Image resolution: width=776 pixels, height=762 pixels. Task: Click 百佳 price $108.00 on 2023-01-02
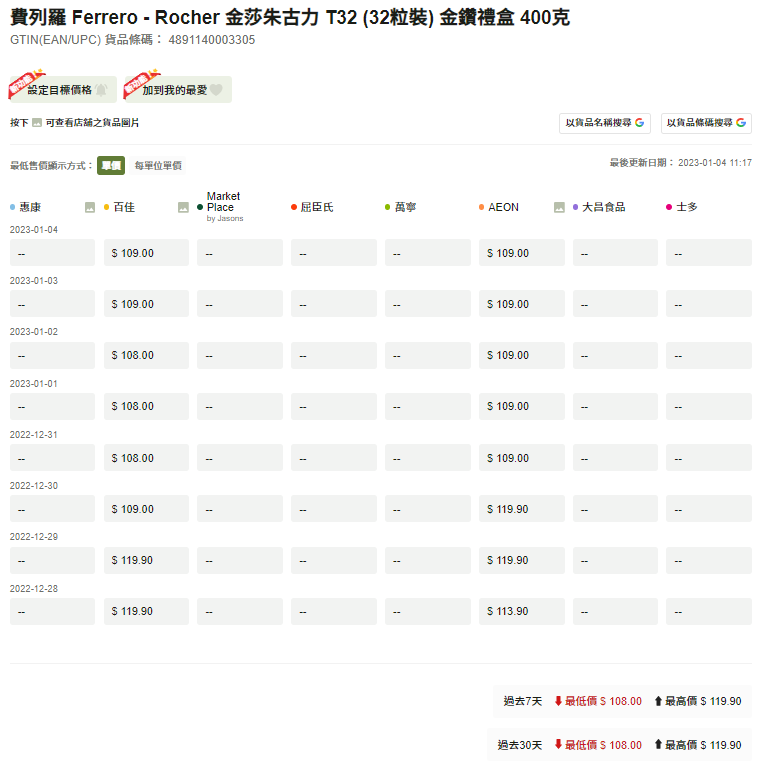pos(146,355)
